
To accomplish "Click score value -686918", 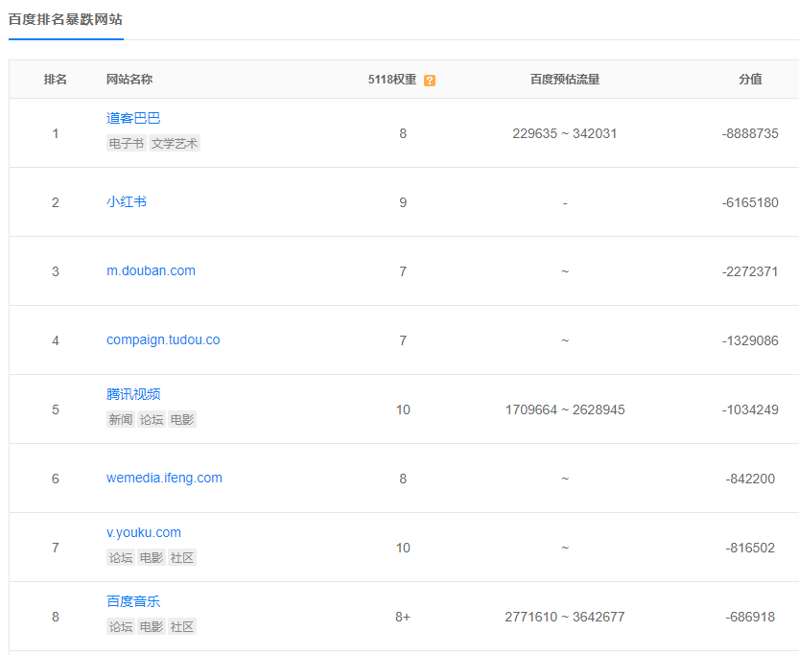I will pyautogui.click(x=750, y=617).
